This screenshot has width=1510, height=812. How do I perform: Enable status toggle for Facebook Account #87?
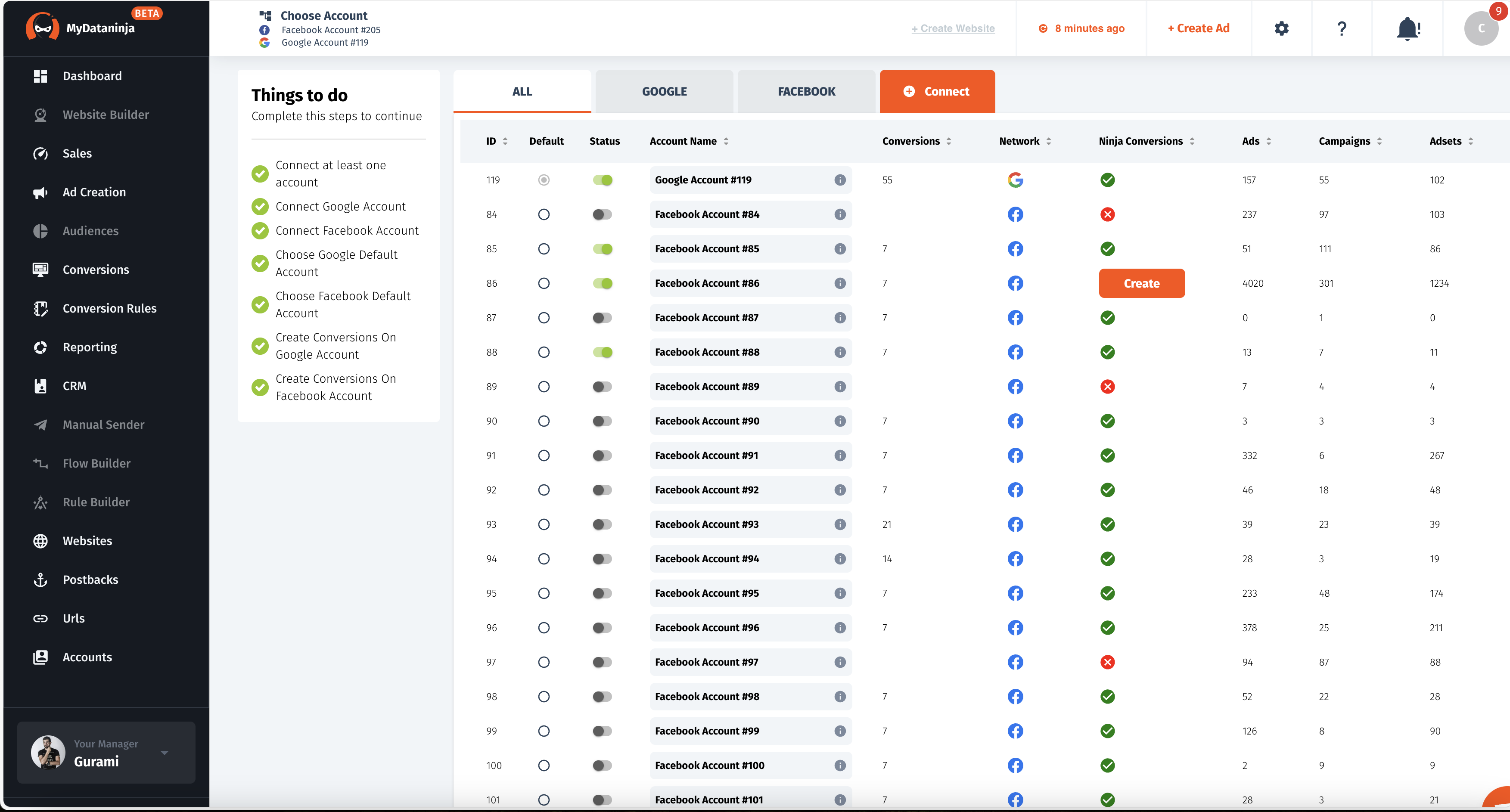(x=602, y=318)
